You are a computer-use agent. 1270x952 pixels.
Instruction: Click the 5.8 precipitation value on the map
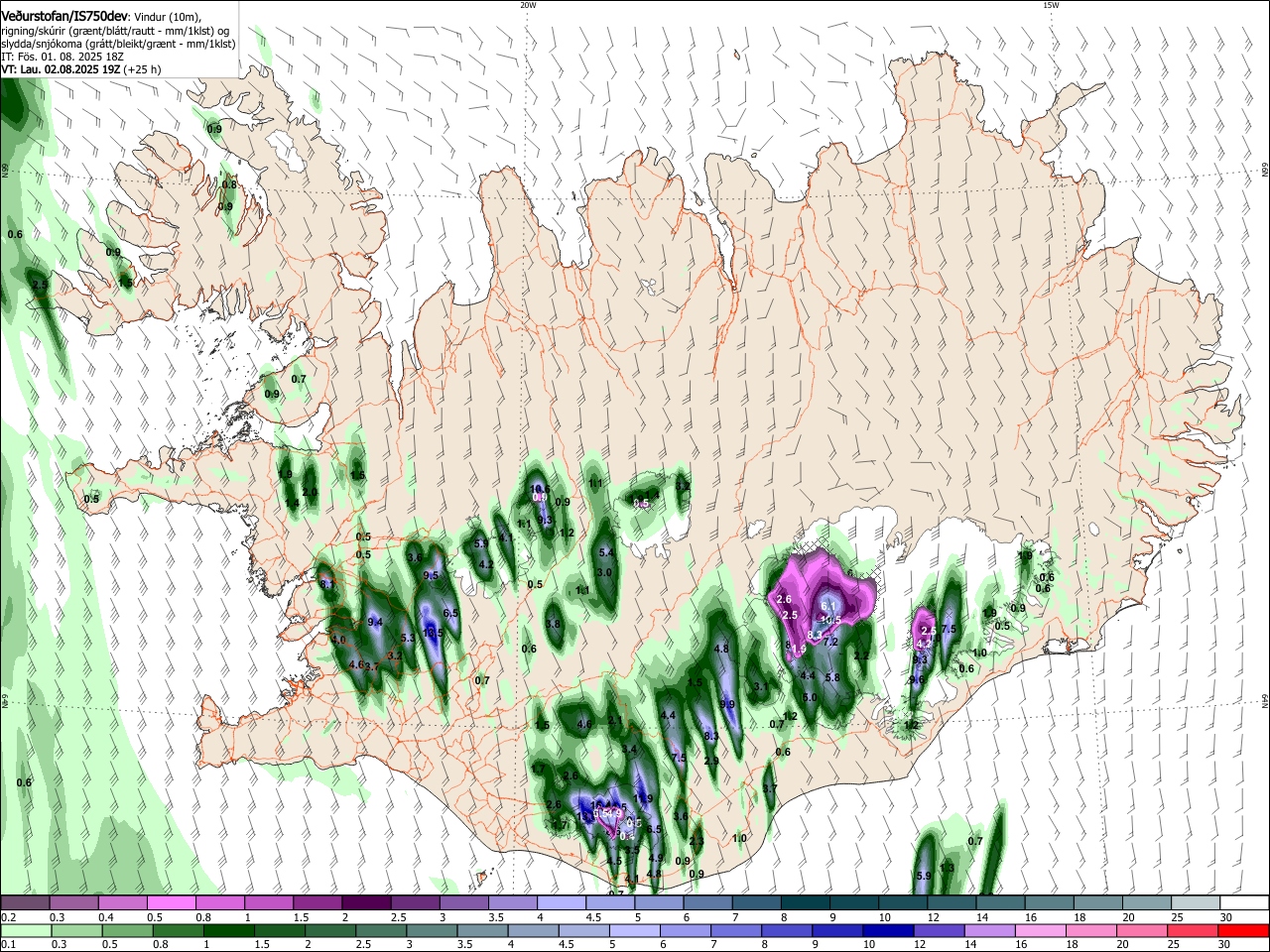pyautogui.click(x=832, y=678)
